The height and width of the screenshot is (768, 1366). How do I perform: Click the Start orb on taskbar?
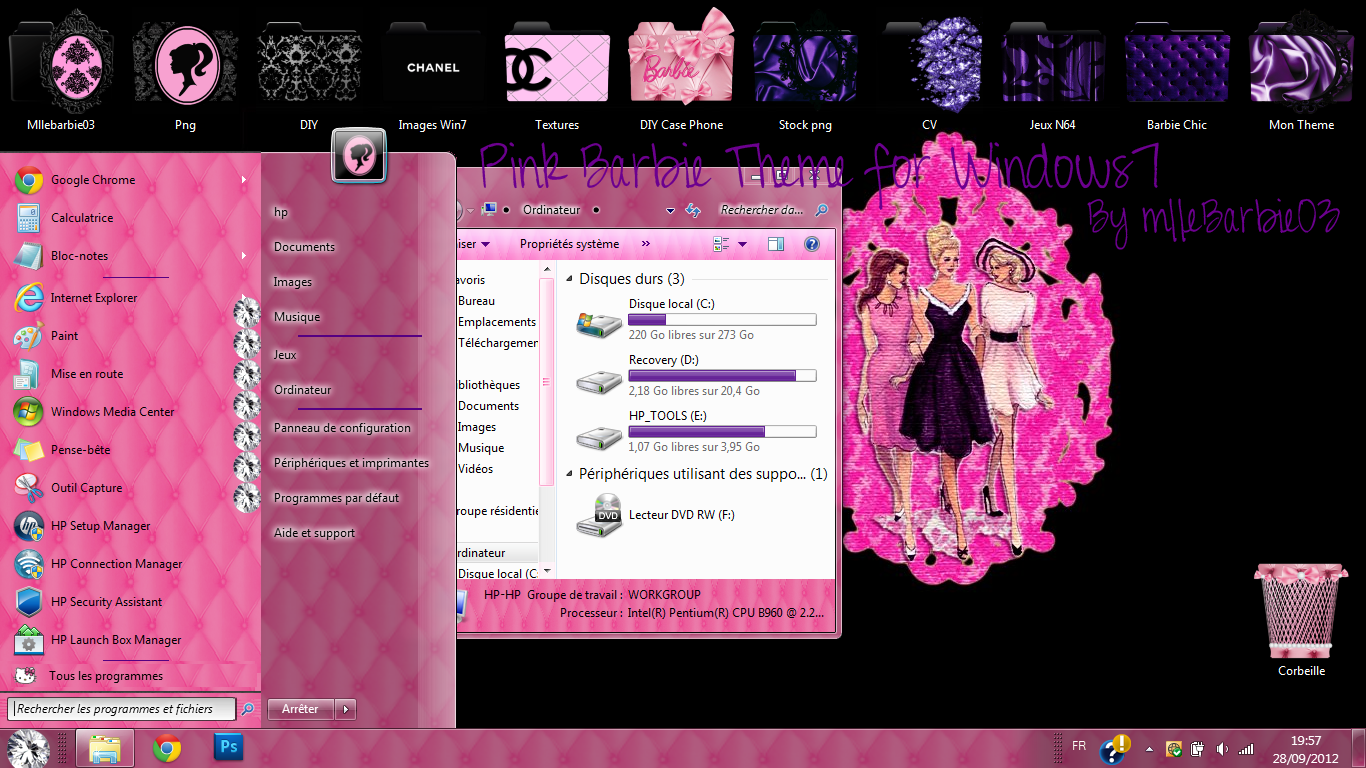pyautogui.click(x=28, y=748)
